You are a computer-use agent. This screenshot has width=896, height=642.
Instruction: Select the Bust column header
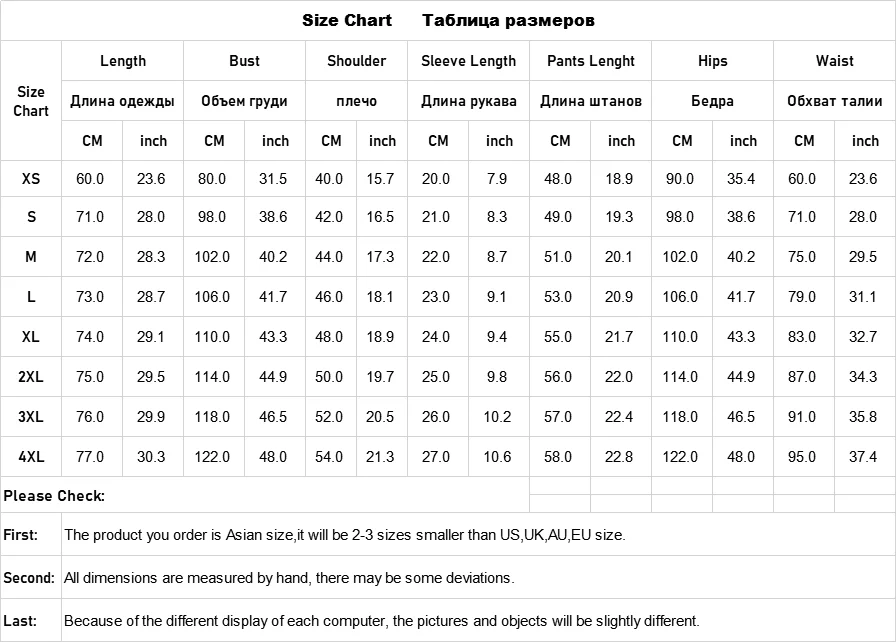pyautogui.click(x=244, y=61)
